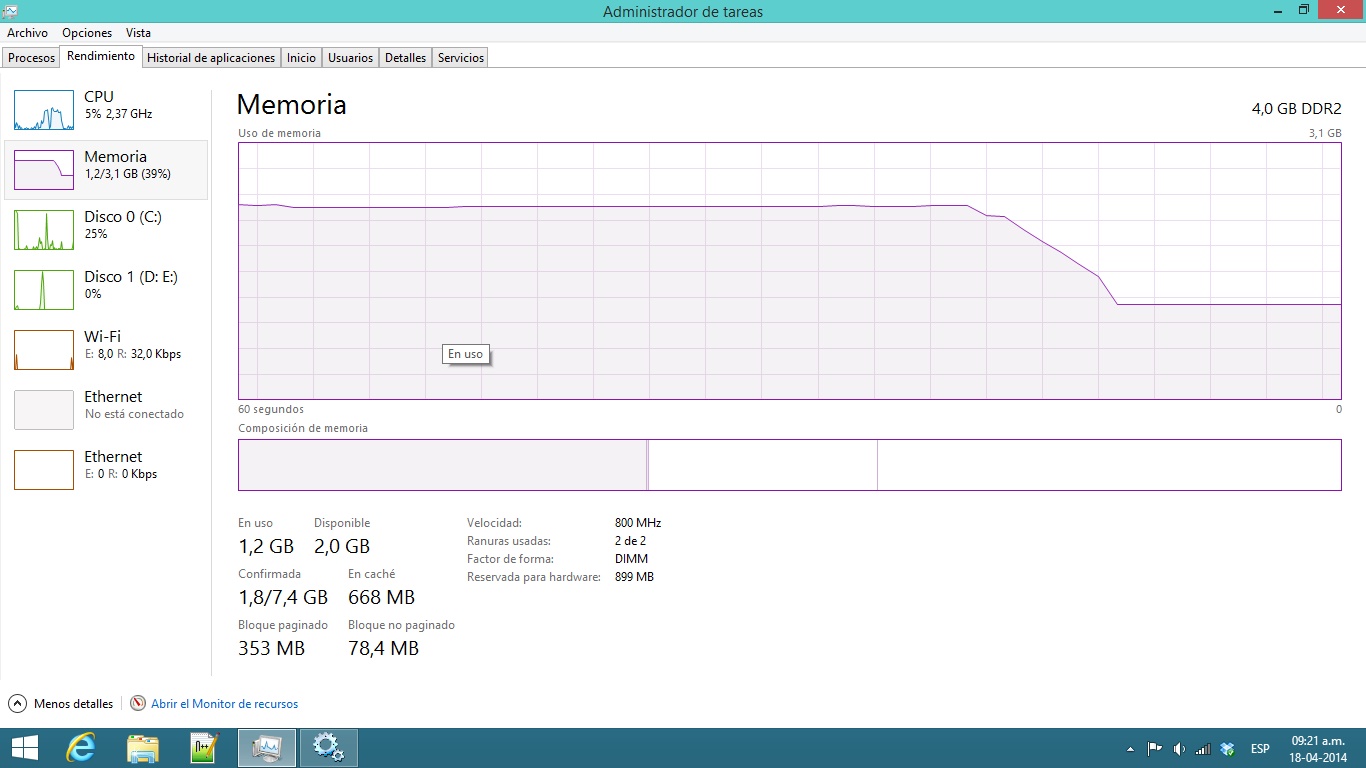Maximize the Administrador de tareas window
This screenshot has height=768, width=1366.
point(1304,10)
